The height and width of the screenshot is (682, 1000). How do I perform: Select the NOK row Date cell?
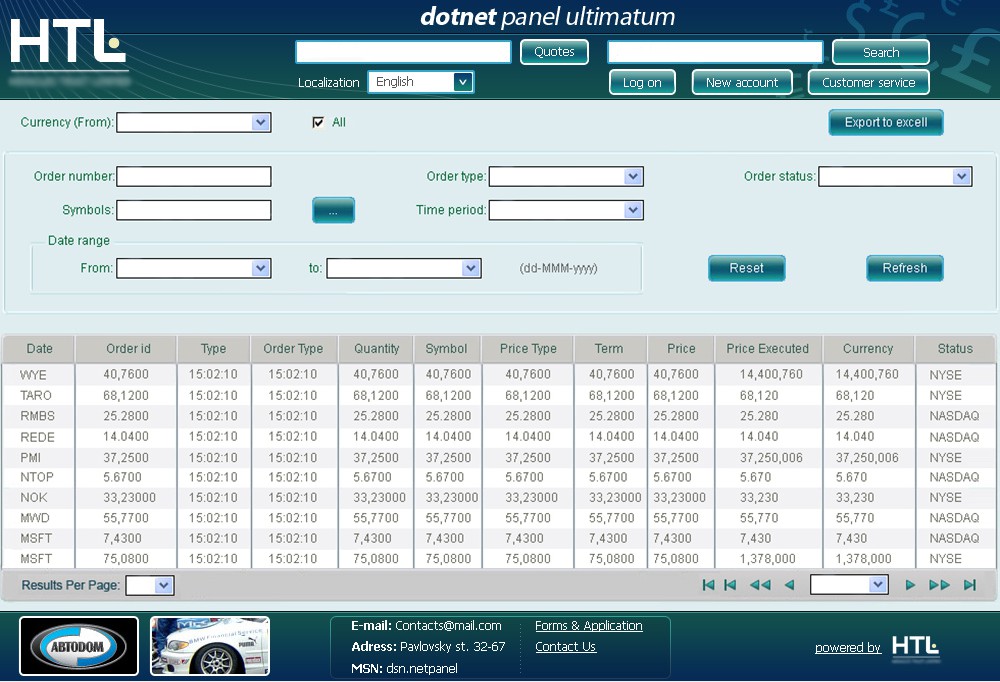click(39, 497)
